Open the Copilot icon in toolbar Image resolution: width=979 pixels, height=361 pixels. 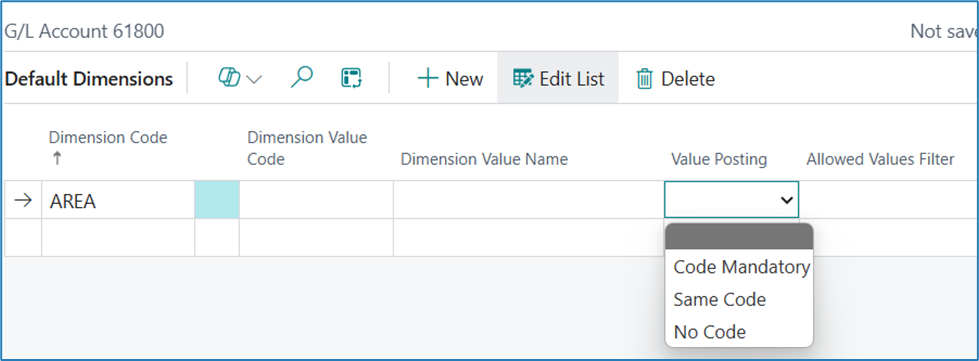point(229,78)
